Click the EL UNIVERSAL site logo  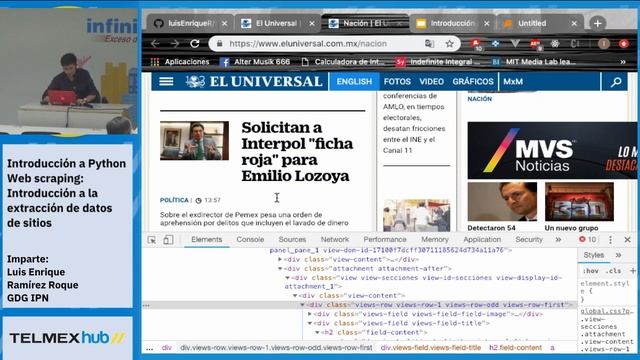click(254, 82)
